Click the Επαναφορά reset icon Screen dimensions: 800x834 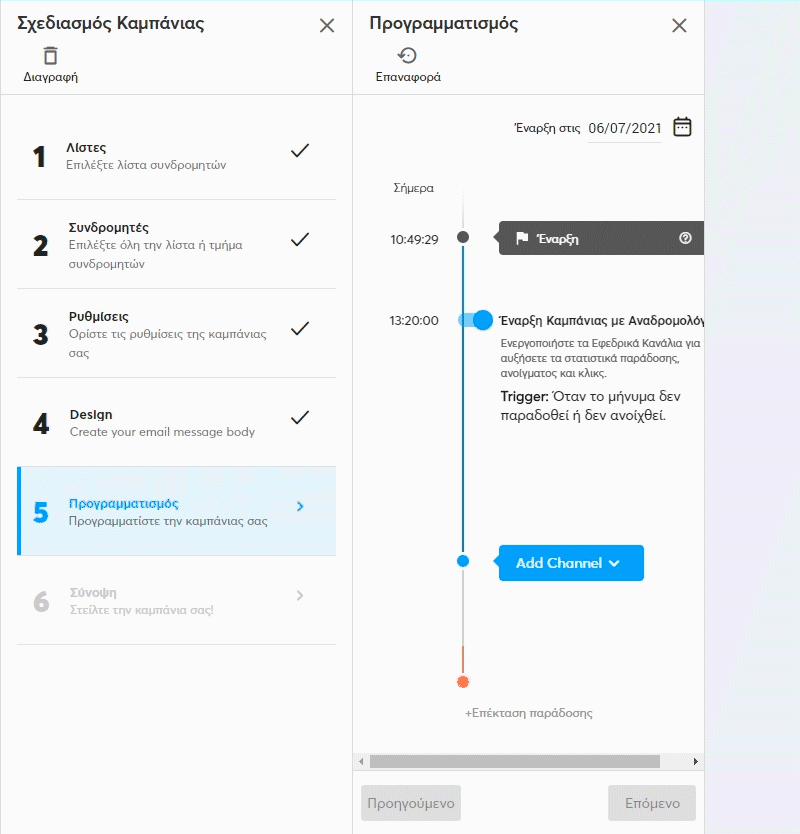(407, 57)
